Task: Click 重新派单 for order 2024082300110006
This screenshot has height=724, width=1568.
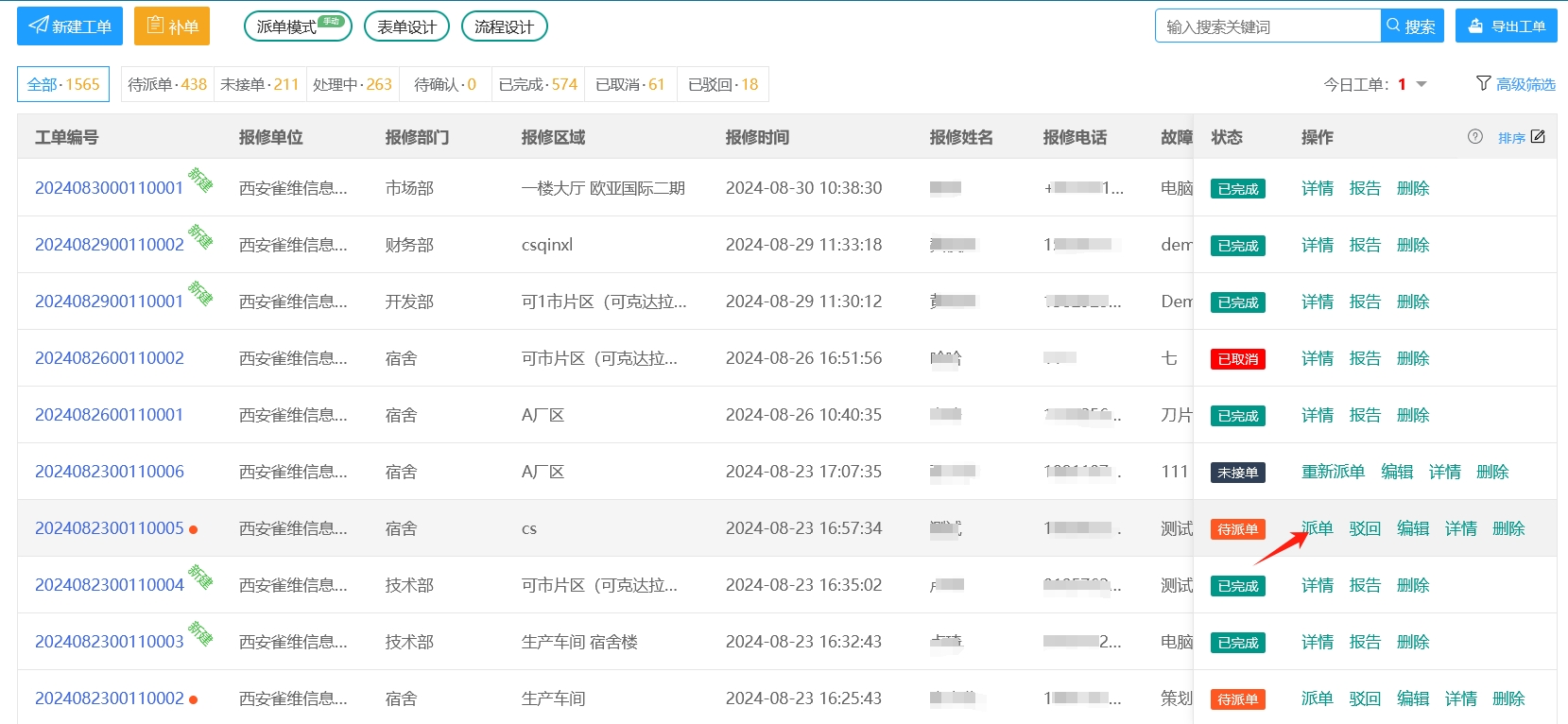Action: click(x=1333, y=472)
